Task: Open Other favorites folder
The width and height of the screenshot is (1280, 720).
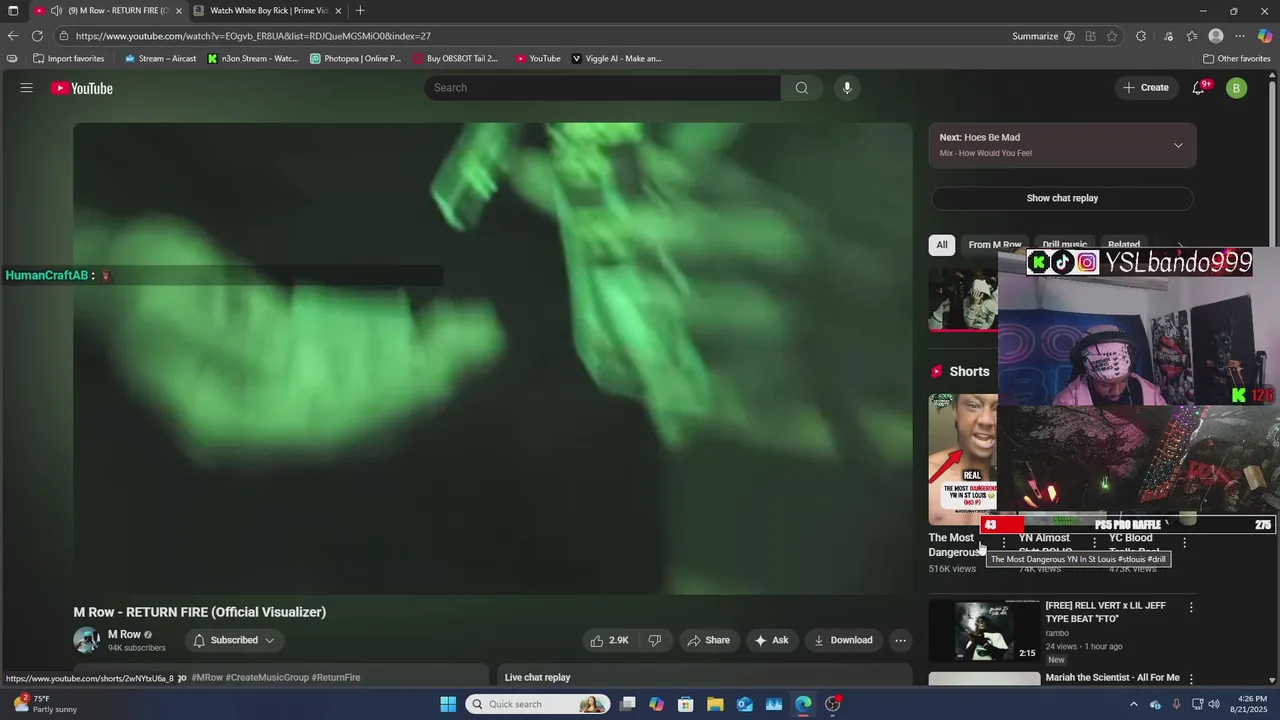Action: coord(1236,58)
